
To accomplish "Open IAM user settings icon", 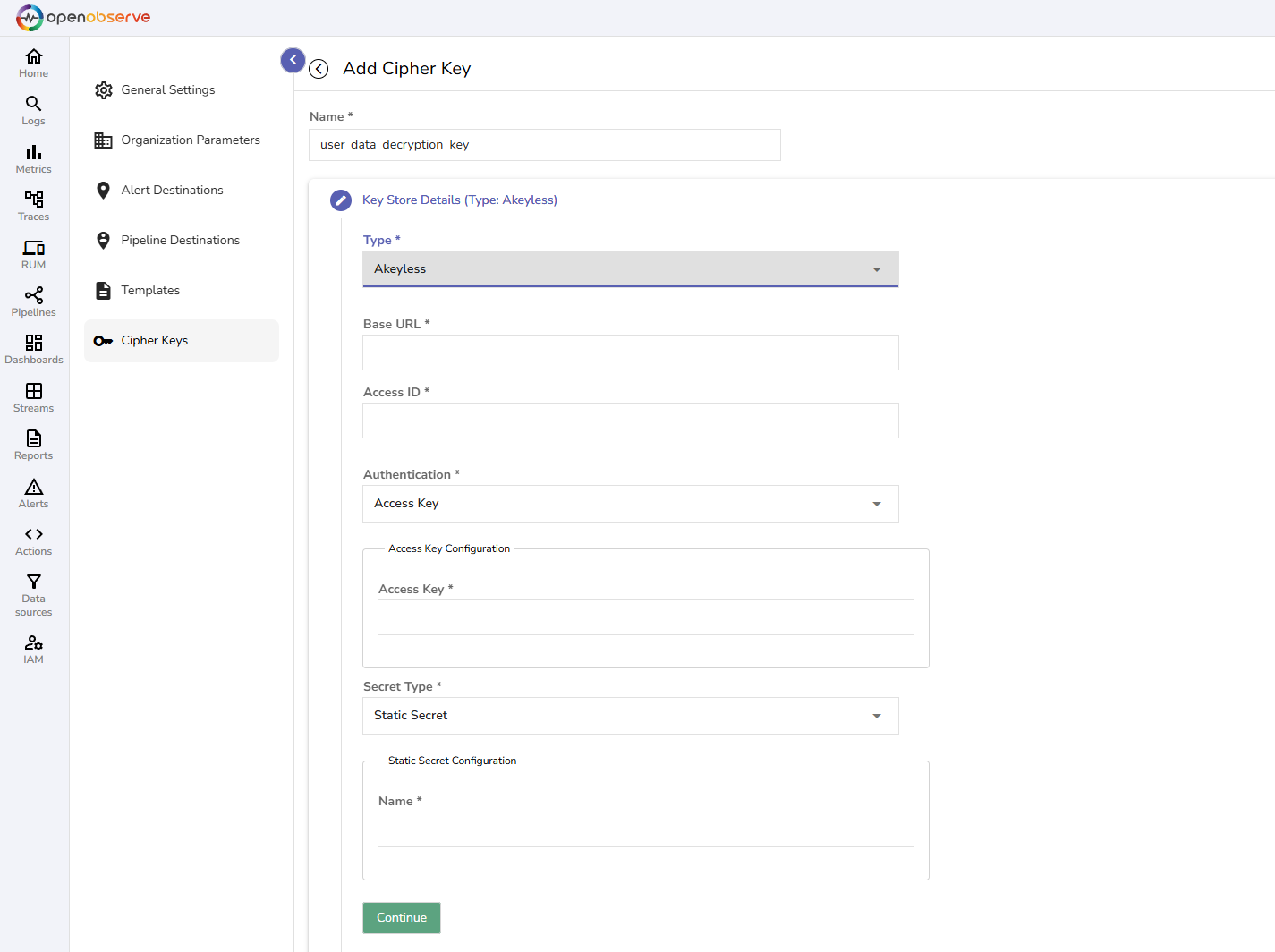I will click(33, 642).
